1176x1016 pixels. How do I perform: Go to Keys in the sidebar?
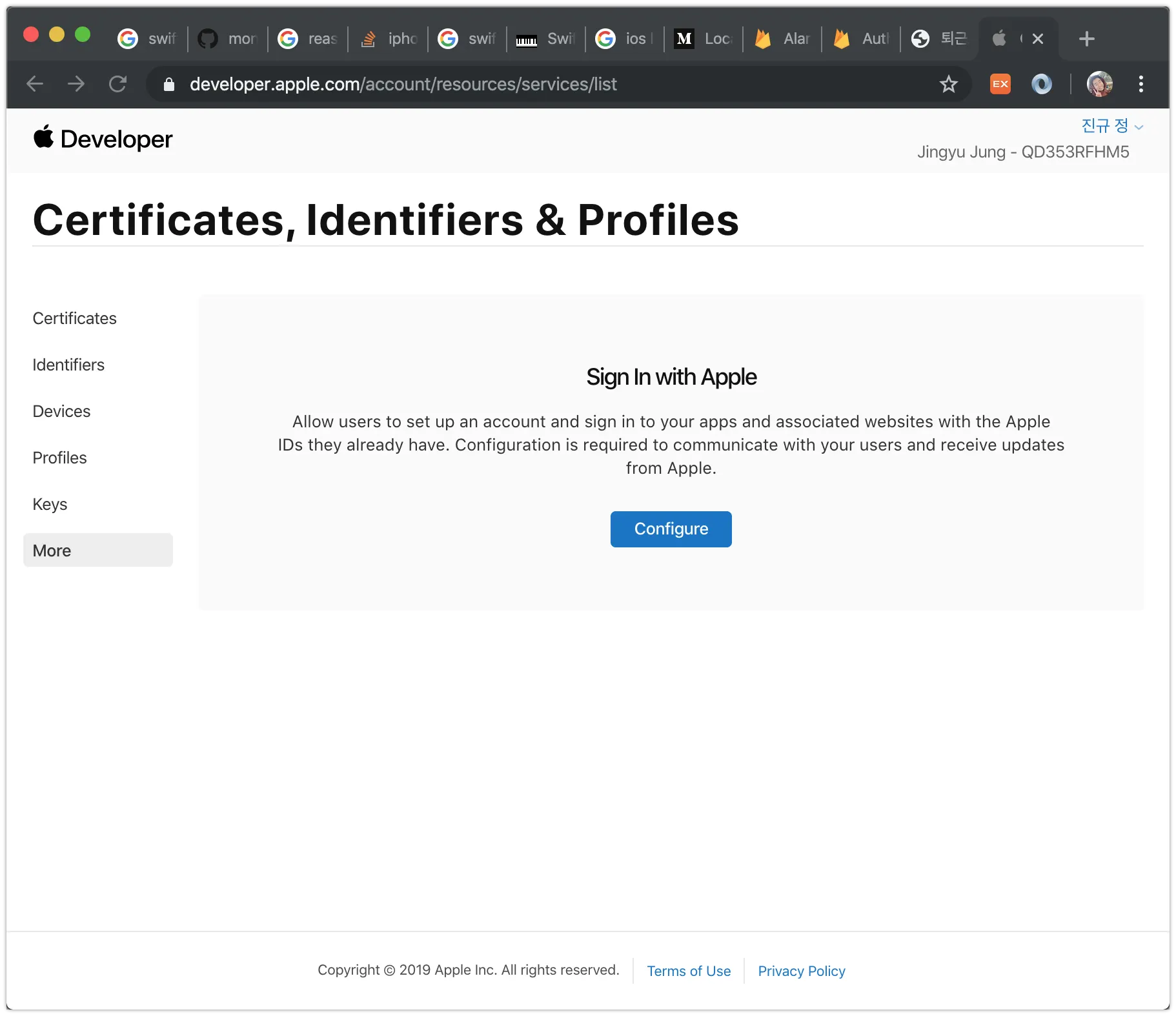(50, 504)
